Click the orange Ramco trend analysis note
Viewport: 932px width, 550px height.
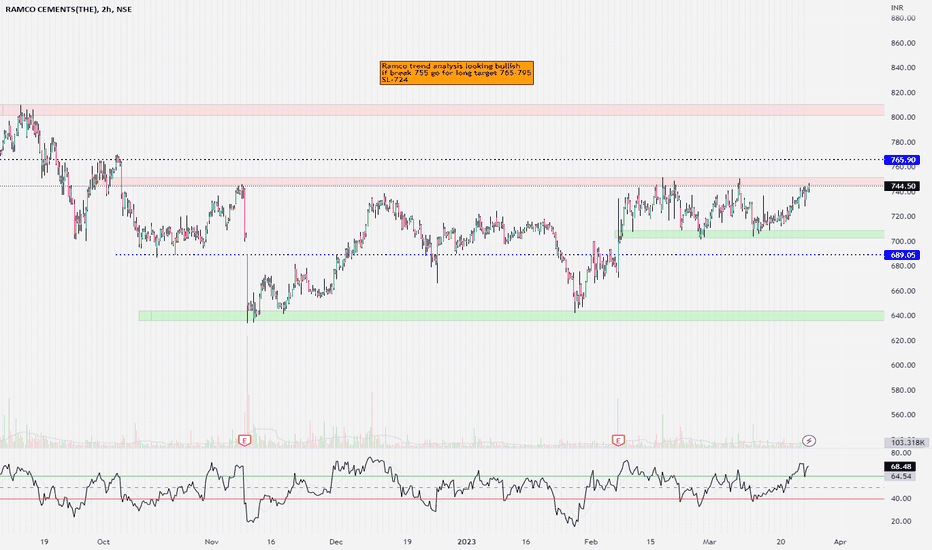click(456, 73)
